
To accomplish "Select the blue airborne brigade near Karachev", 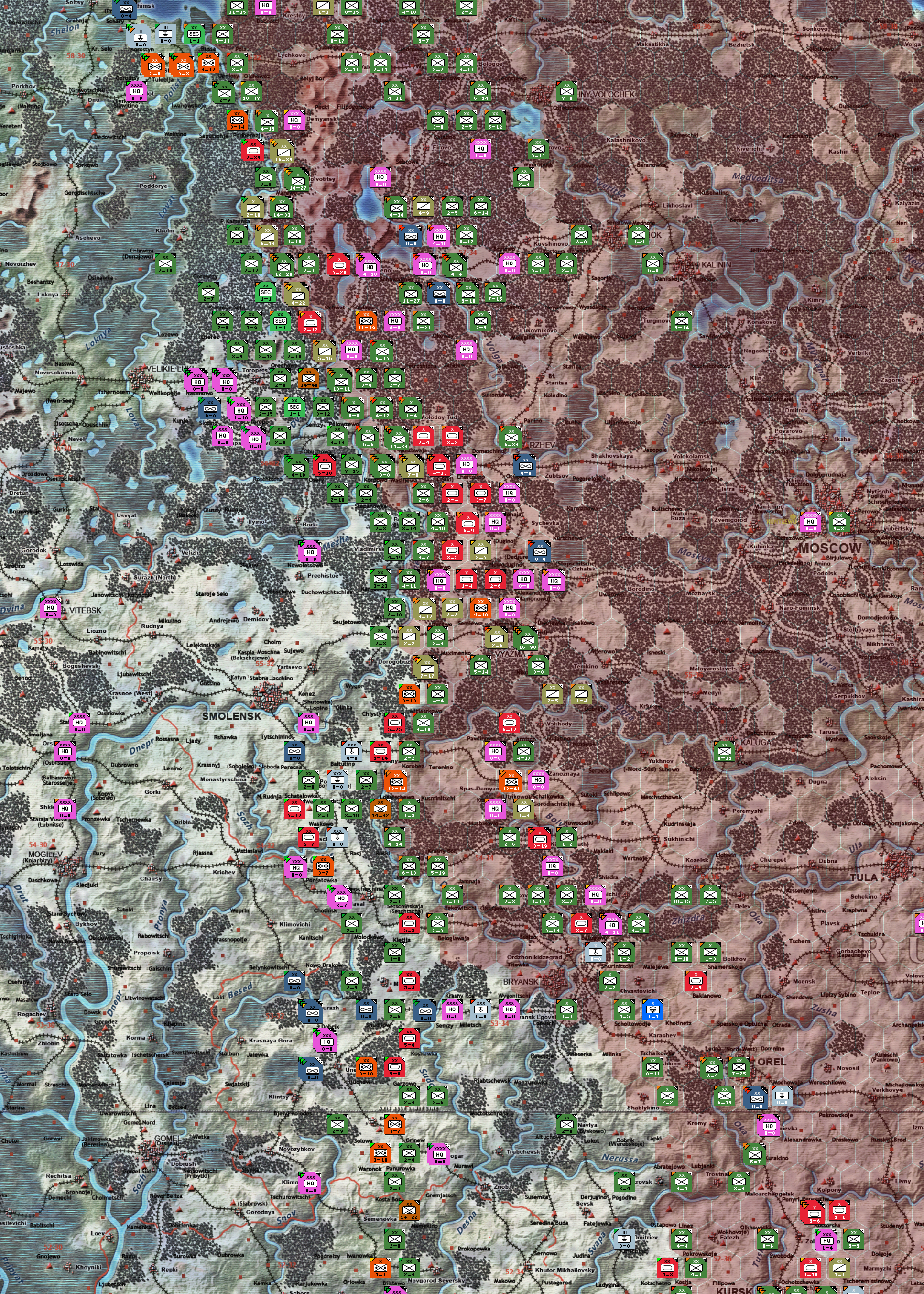I will tap(652, 1009).
